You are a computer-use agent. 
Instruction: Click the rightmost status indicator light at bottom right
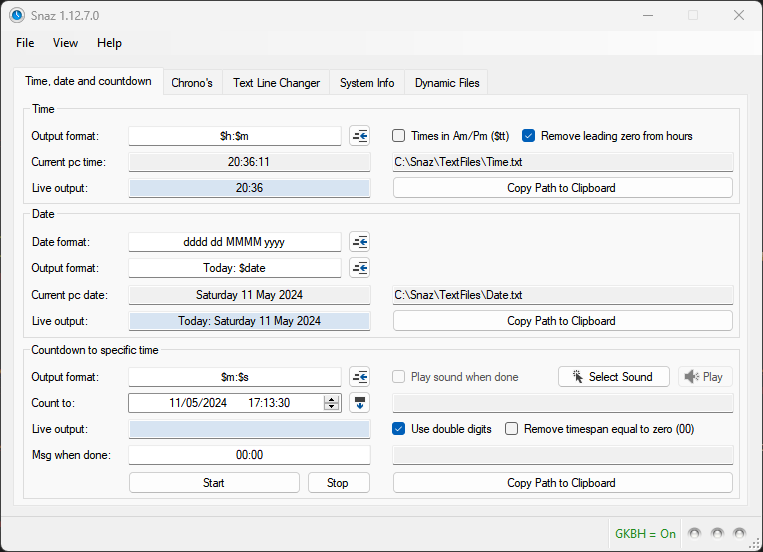[x=739, y=533]
